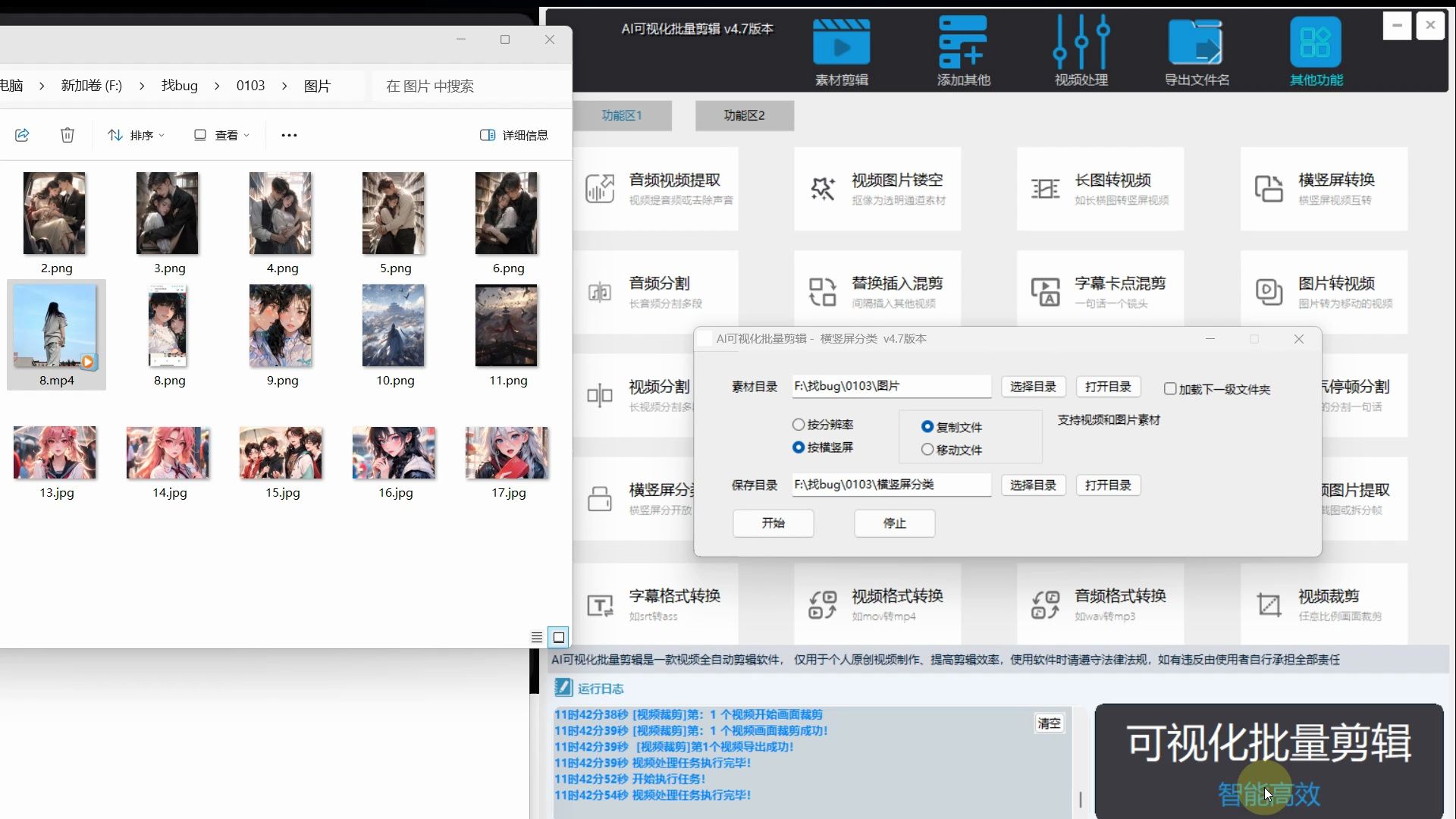
Task: Select the 其他功能 grid icon
Action: [x=1316, y=43]
